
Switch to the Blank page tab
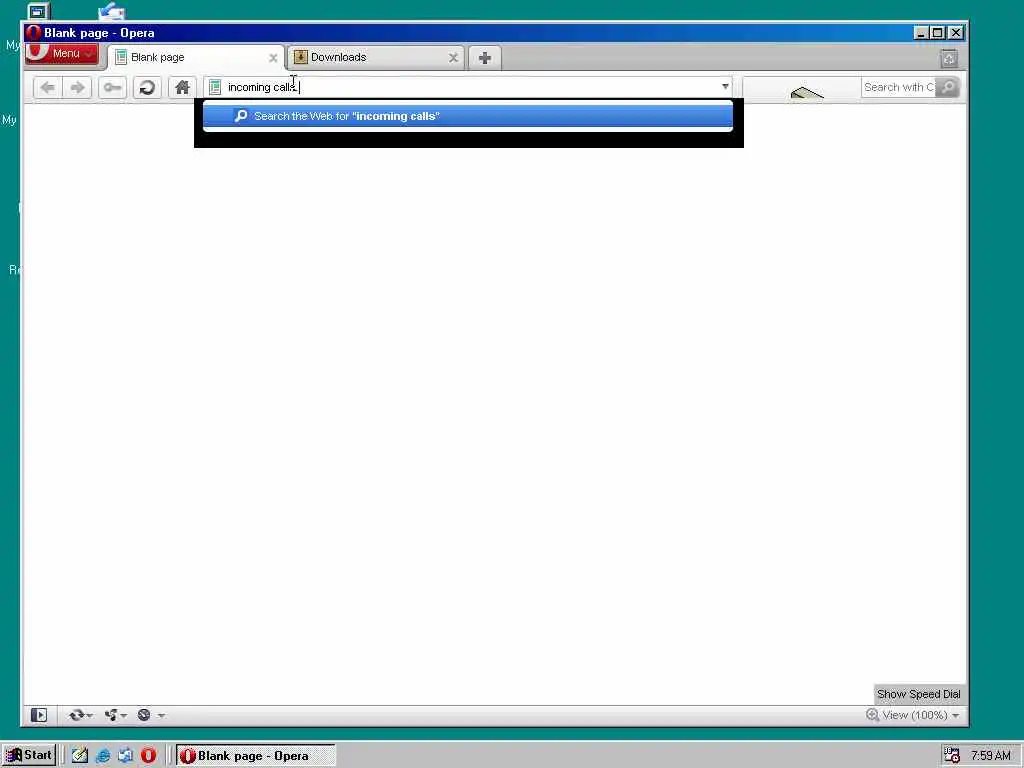click(x=195, y=57)
